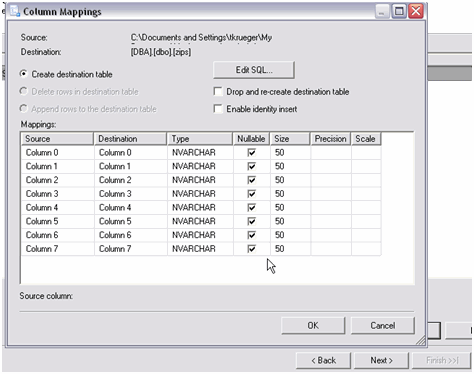
Task: Select the Source cell Column 6
Action: (x=58, y=235)
